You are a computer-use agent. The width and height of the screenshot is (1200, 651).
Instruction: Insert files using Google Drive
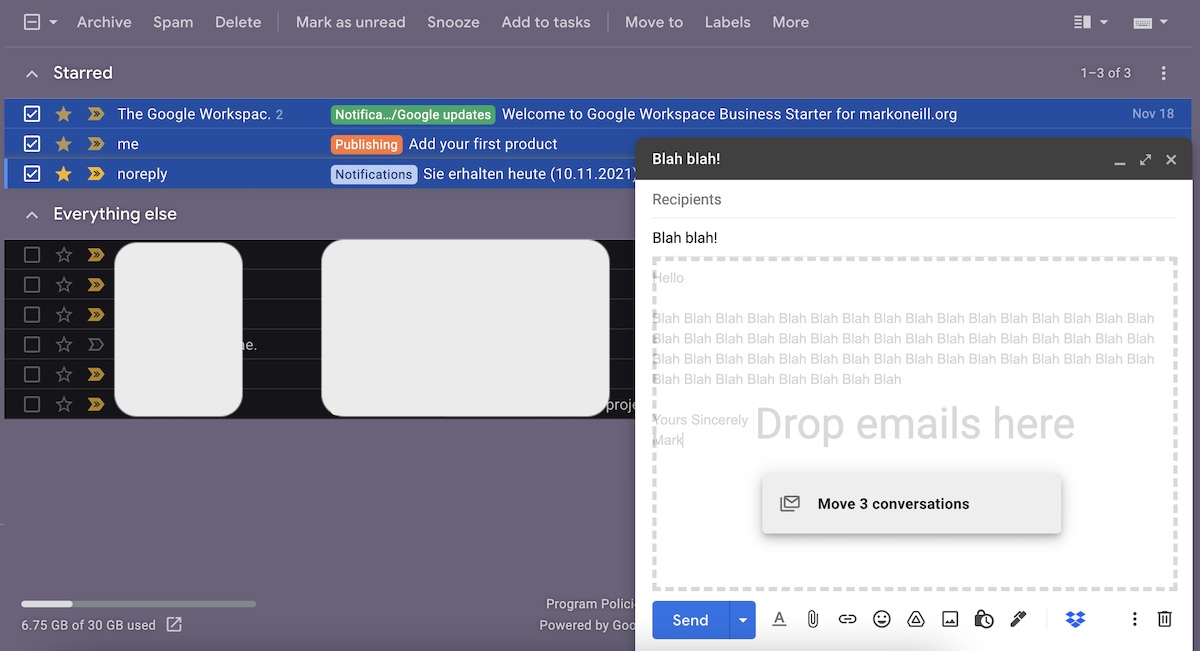pos(915,620)
